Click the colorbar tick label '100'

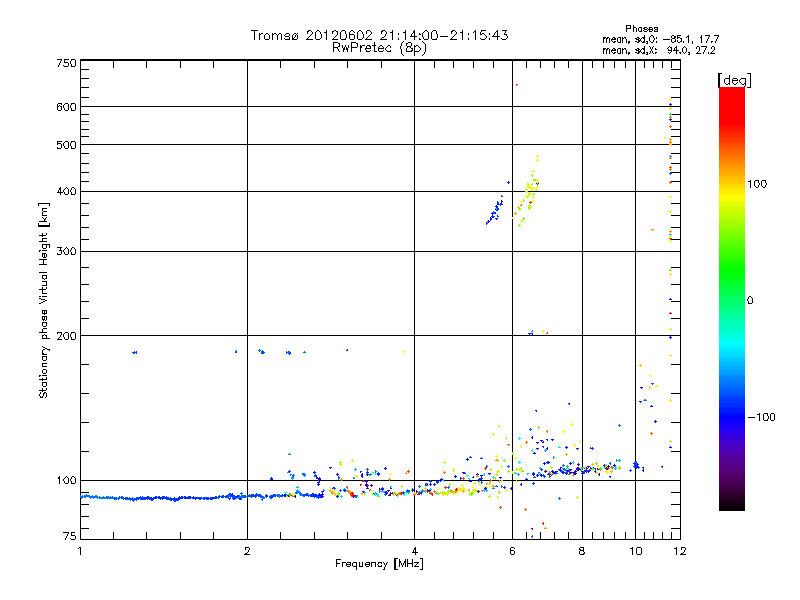point(757,184)
